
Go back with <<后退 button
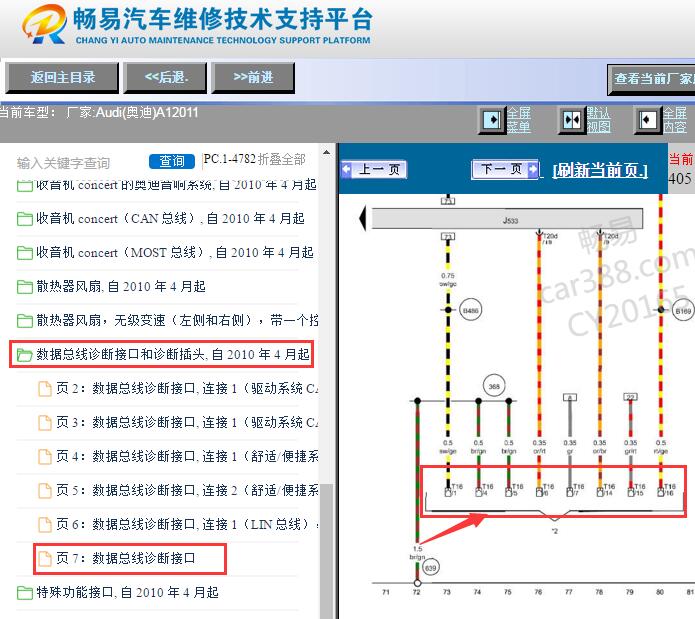coord(166,78)
